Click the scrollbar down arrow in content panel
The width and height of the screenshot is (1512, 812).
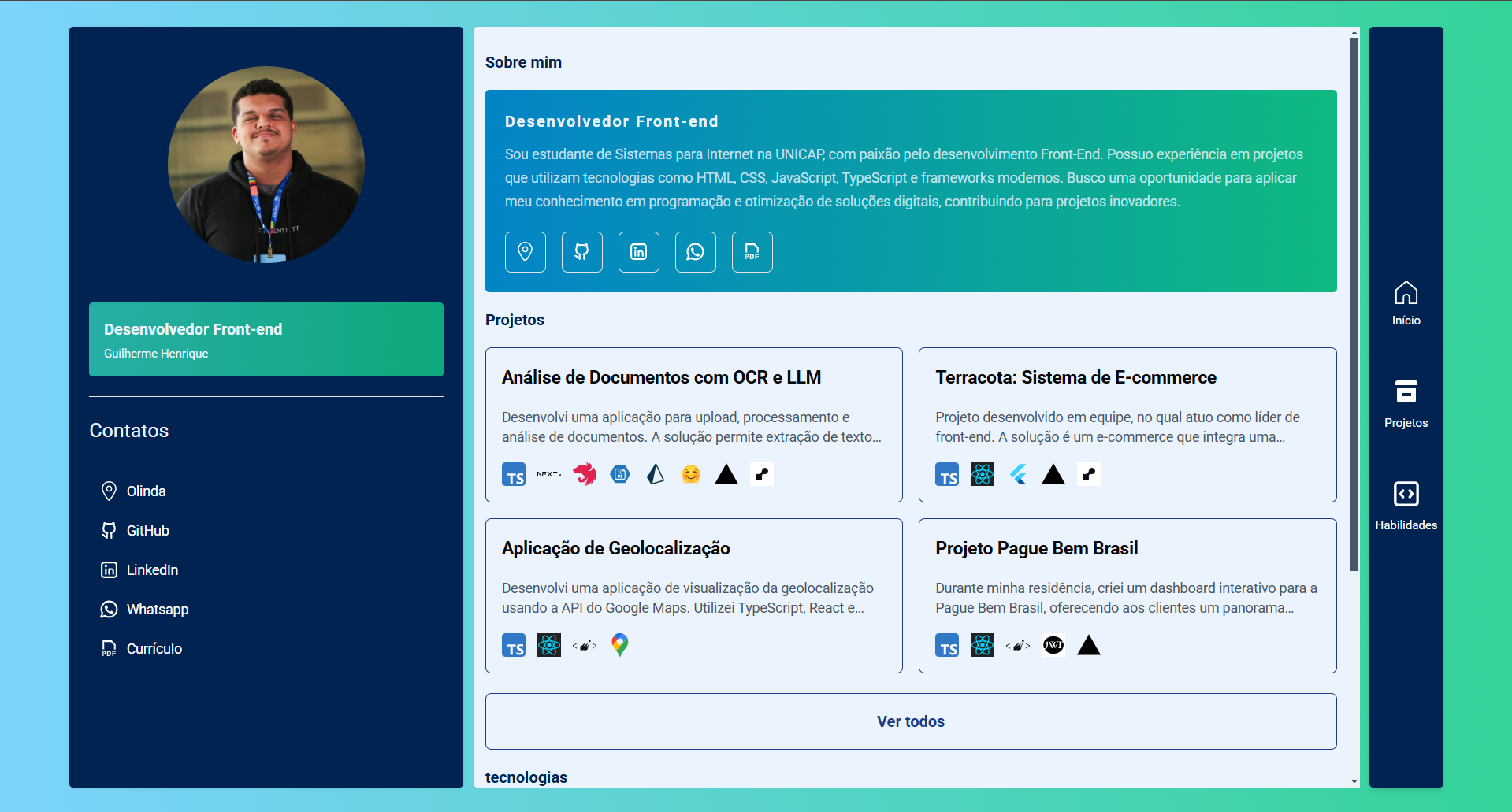pos(1354,781)
